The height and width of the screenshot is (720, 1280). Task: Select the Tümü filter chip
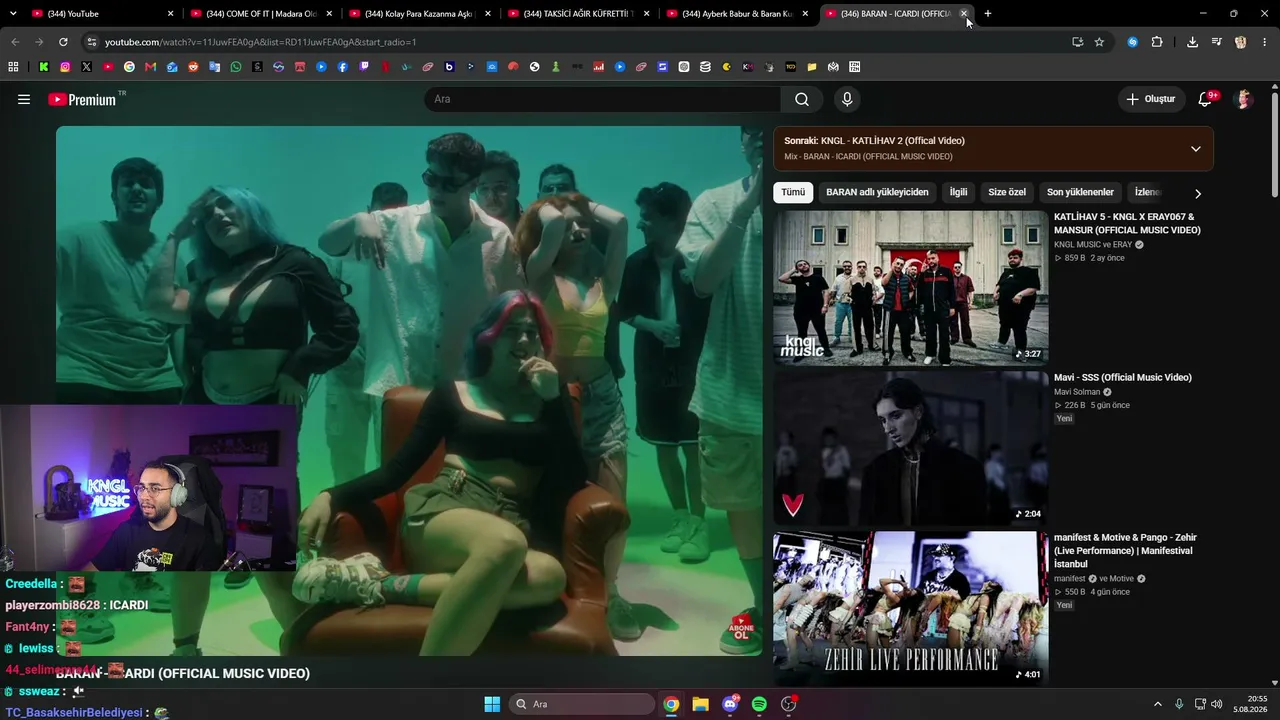(x=793, y=192)
